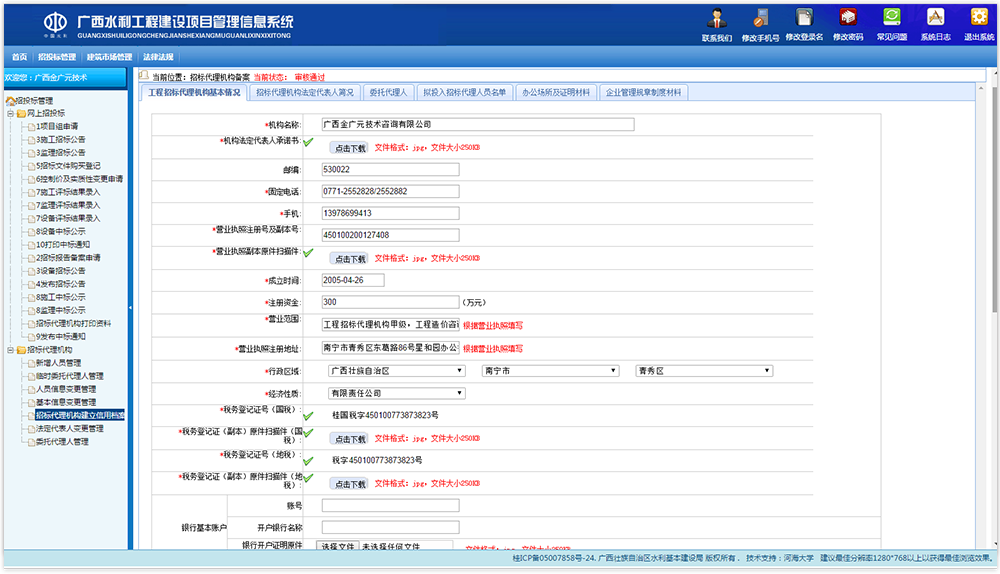The height and width of the screenshot is (574, 1000).
Task: Click the outer page vertical scrollbar
Action: click(x=994, y=200)
